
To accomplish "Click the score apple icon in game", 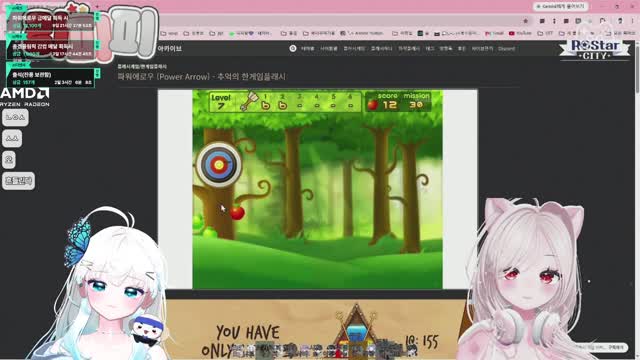I will click(x=372, y=105).
